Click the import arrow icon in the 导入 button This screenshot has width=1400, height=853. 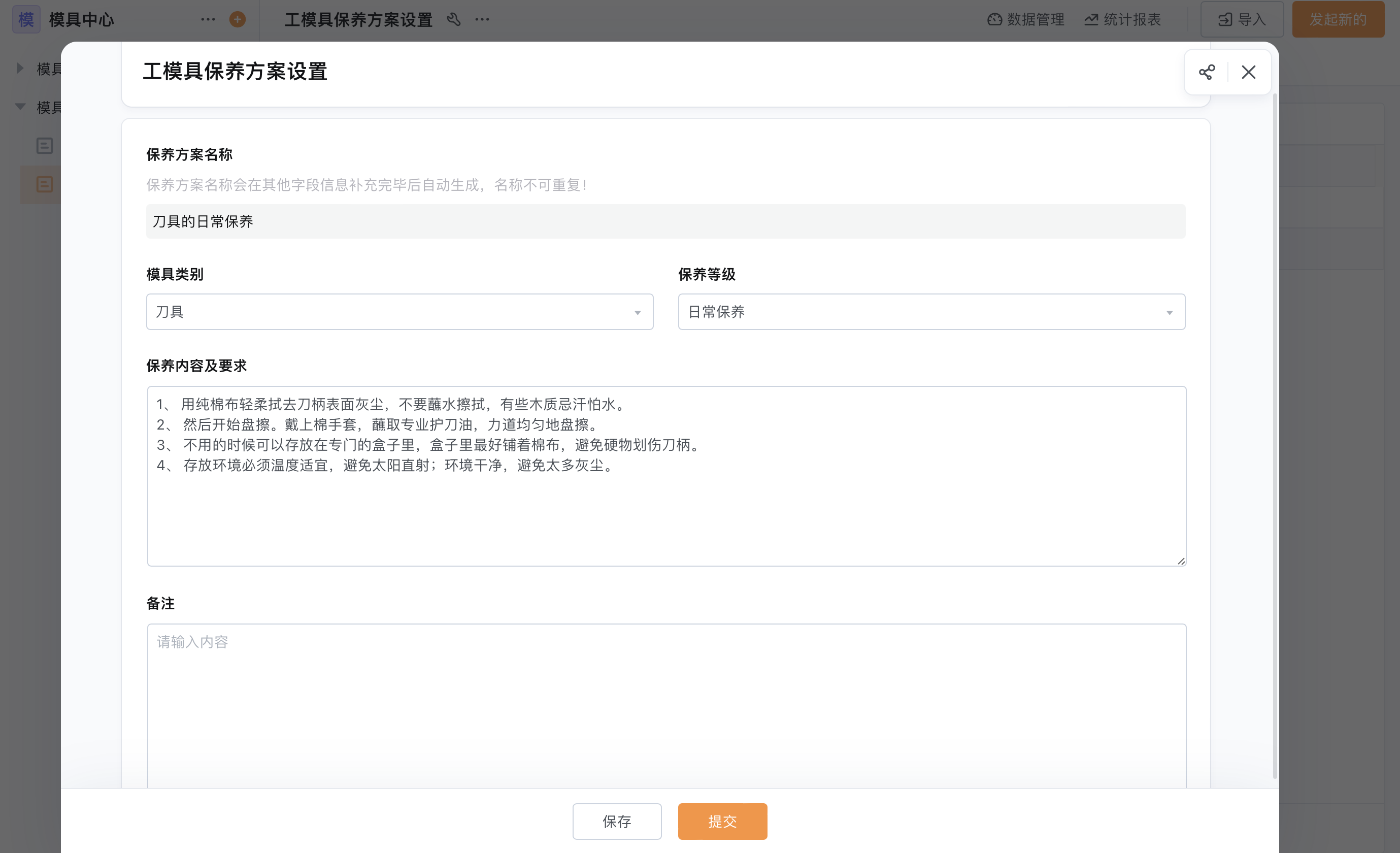click(1225, 20)
